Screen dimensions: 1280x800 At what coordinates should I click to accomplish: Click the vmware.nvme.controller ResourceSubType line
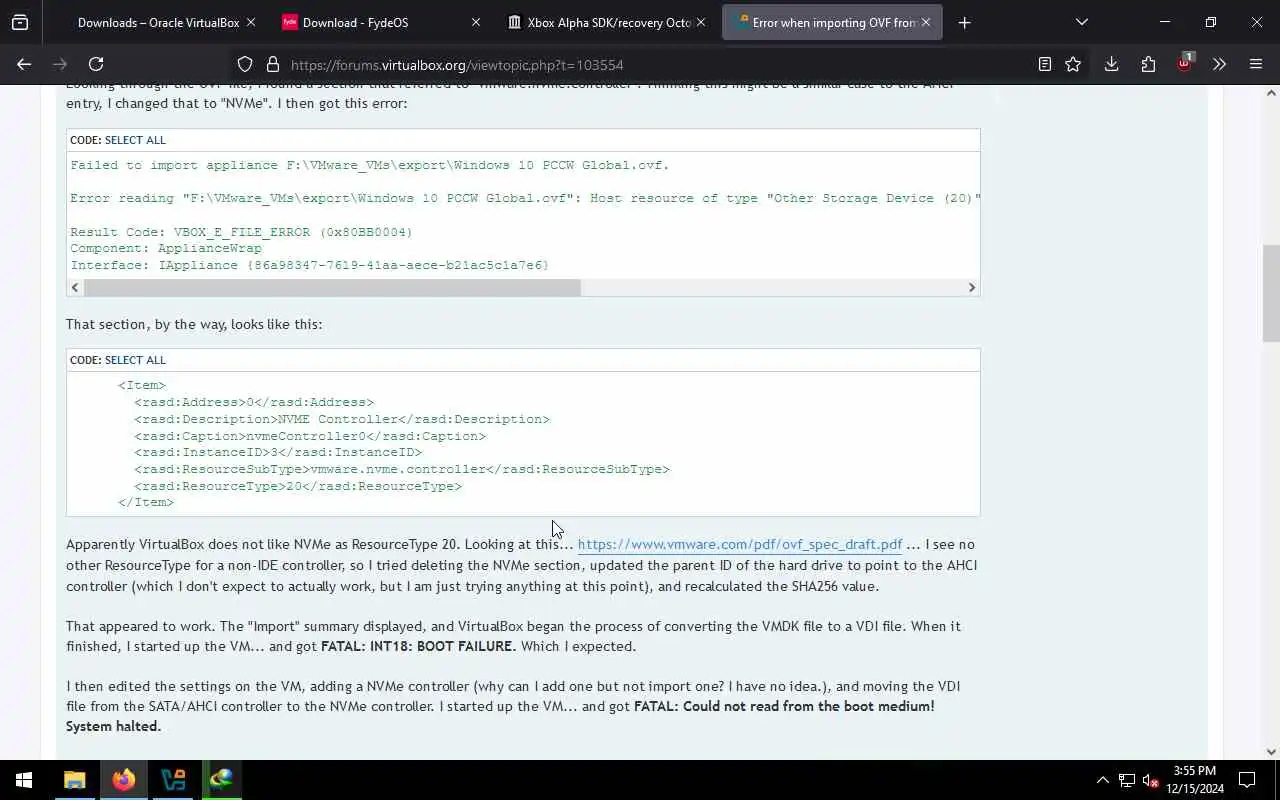pos(402,469)
